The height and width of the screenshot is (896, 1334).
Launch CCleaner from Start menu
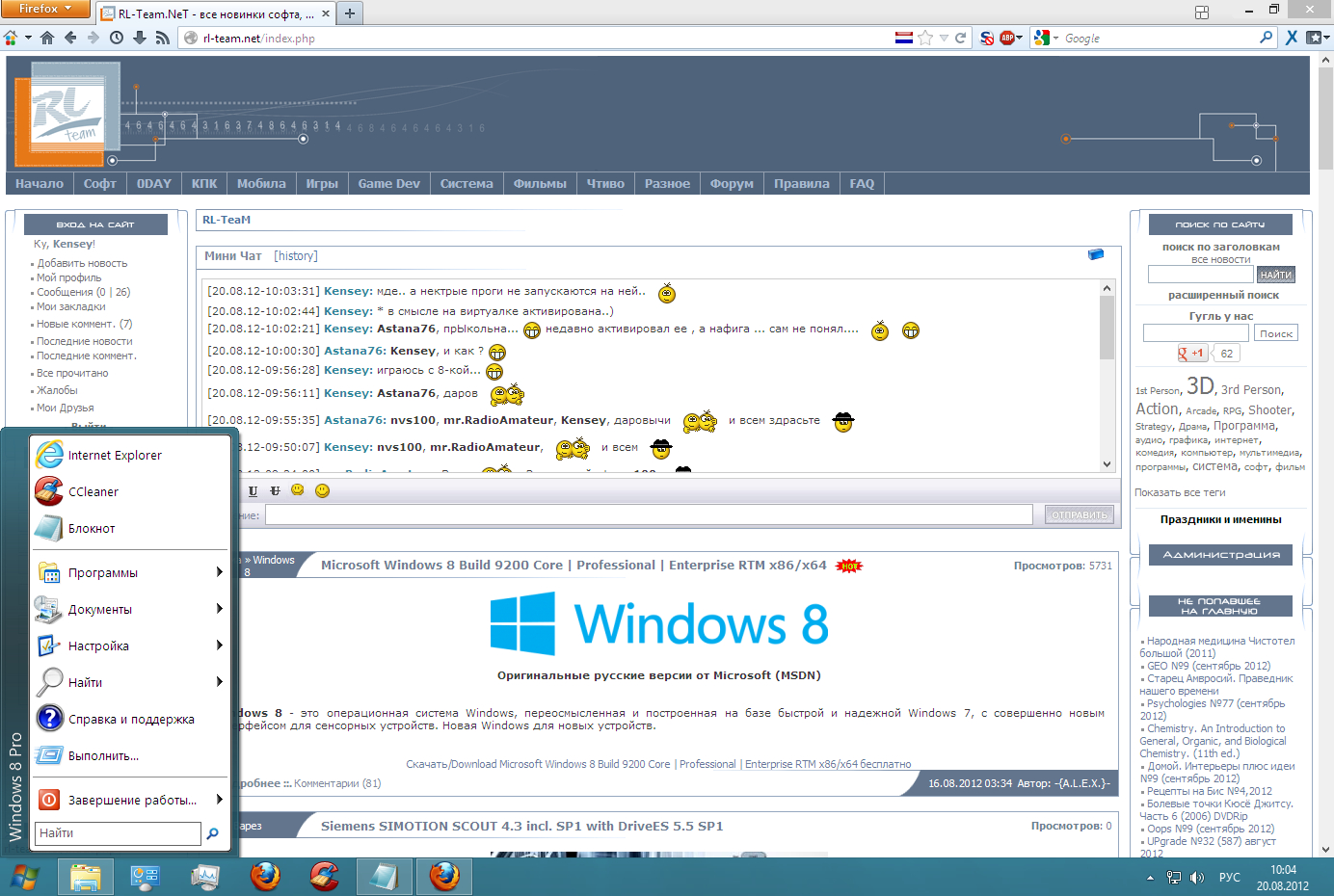tap(132, 491)
